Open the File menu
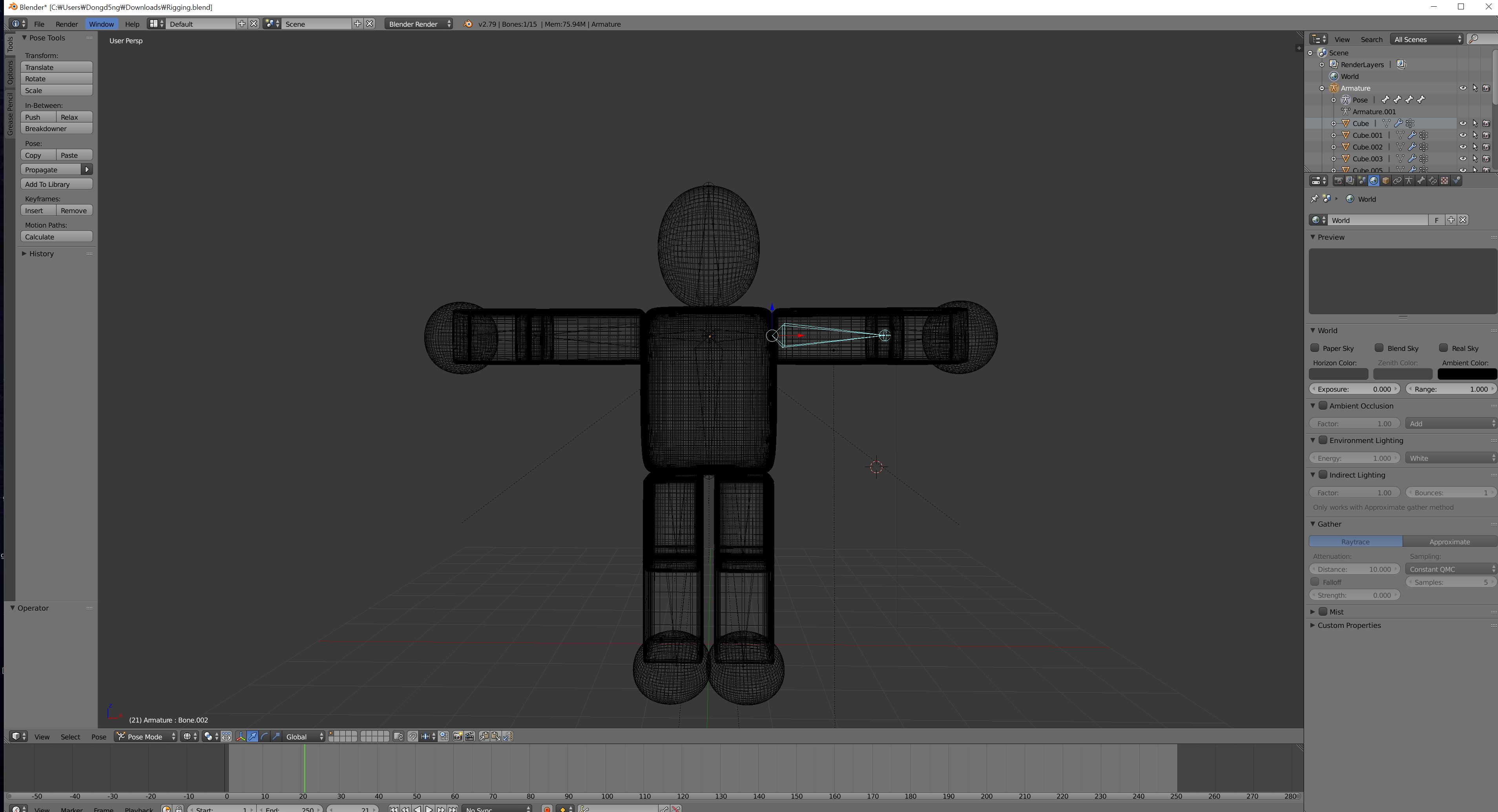This screenshot has width=1498, height=812. [39, 24]
